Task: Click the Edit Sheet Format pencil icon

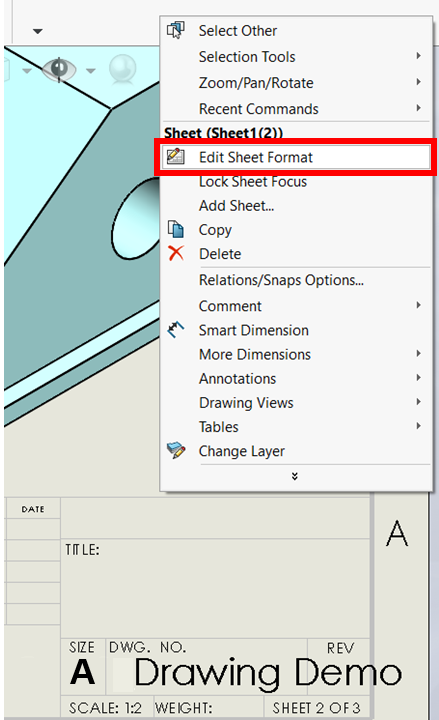Action: pos(175,157)
